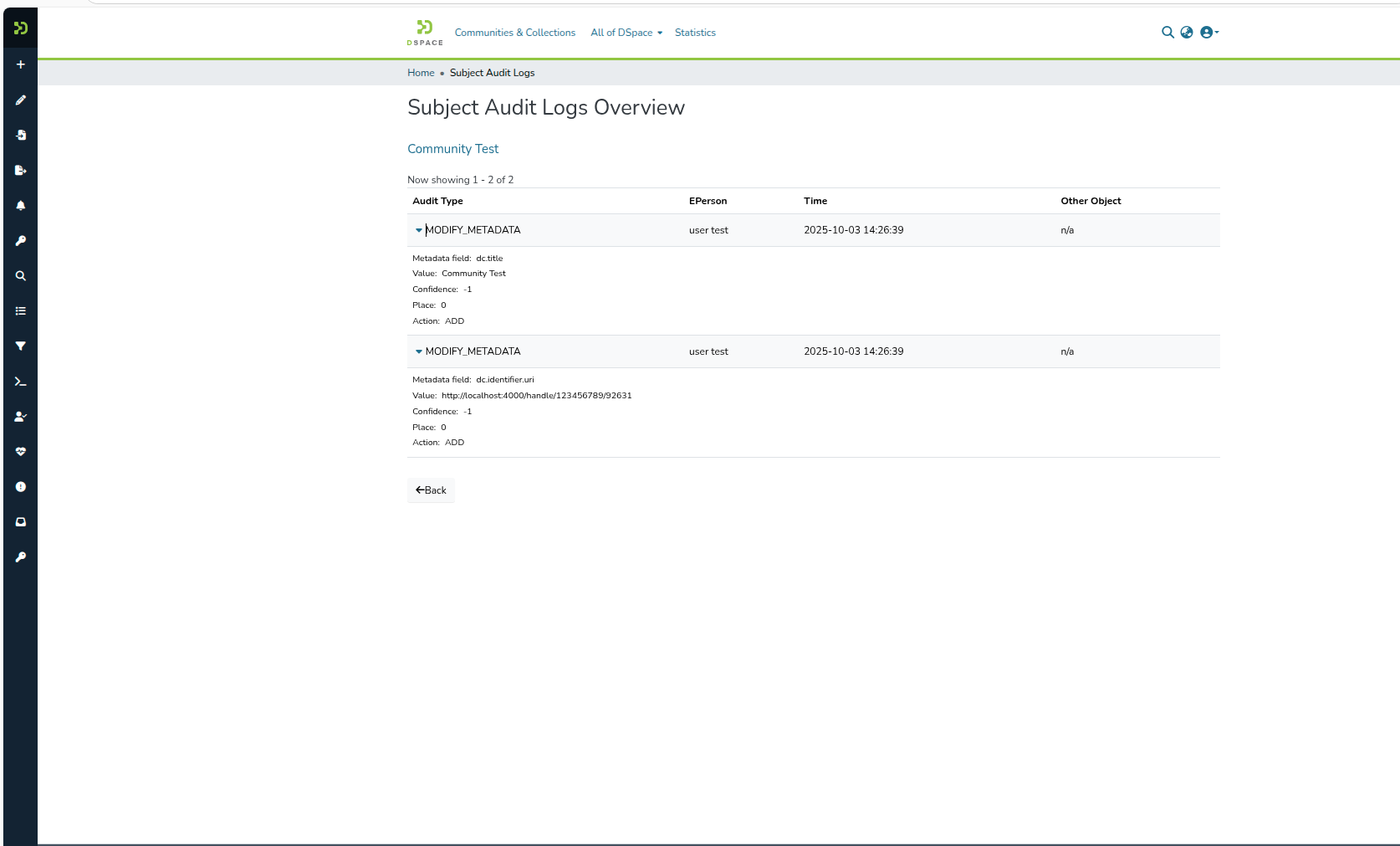Open the Statistics menu item
The width and height of the screenshot is (1400, 846).
point(695,33)
